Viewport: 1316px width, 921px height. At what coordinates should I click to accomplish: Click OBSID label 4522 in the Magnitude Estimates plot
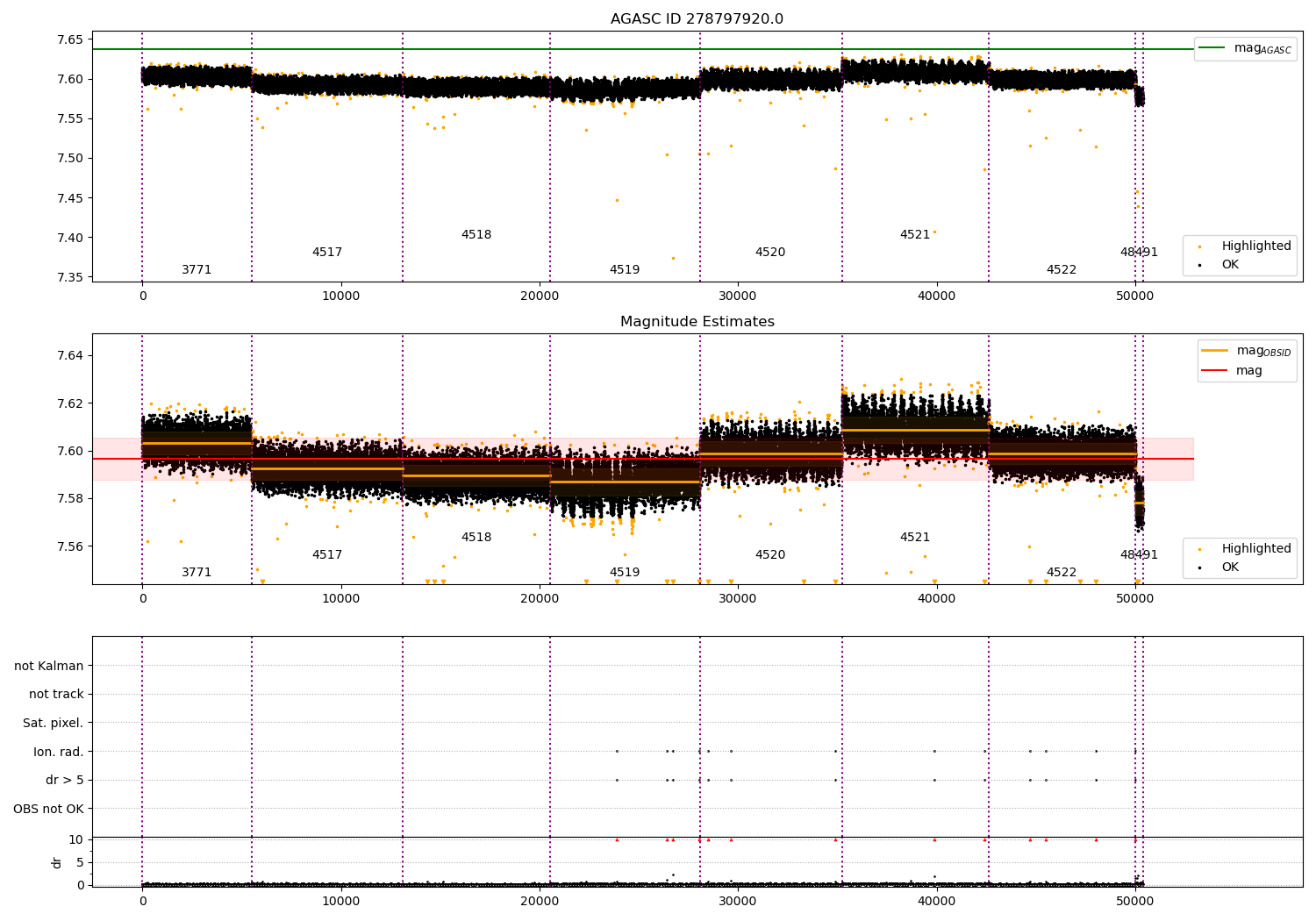coord(1062,573)
